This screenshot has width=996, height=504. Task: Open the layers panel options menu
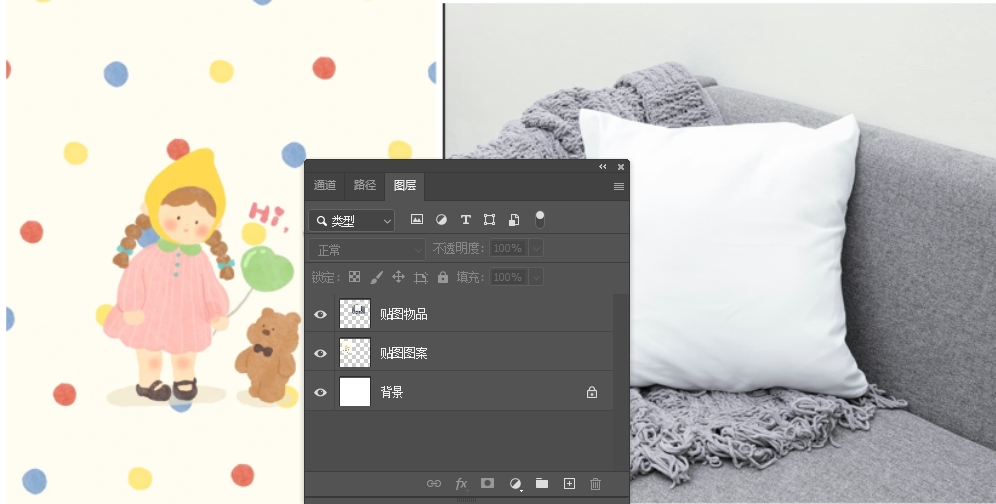[x=619, y=187]
